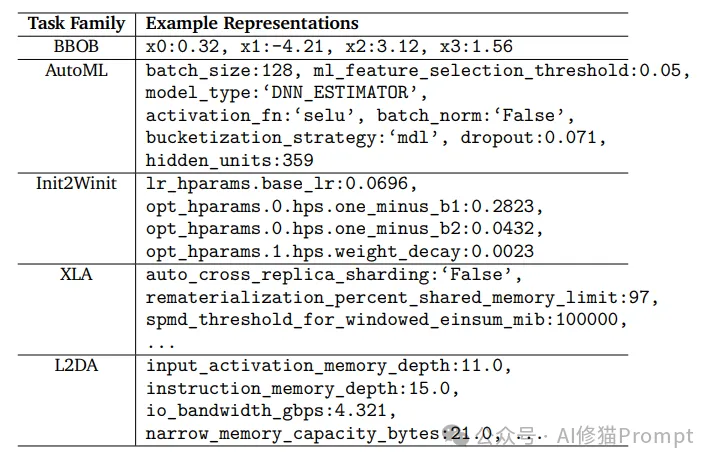
Task: Select the BBOB row label
Action: 76,46
